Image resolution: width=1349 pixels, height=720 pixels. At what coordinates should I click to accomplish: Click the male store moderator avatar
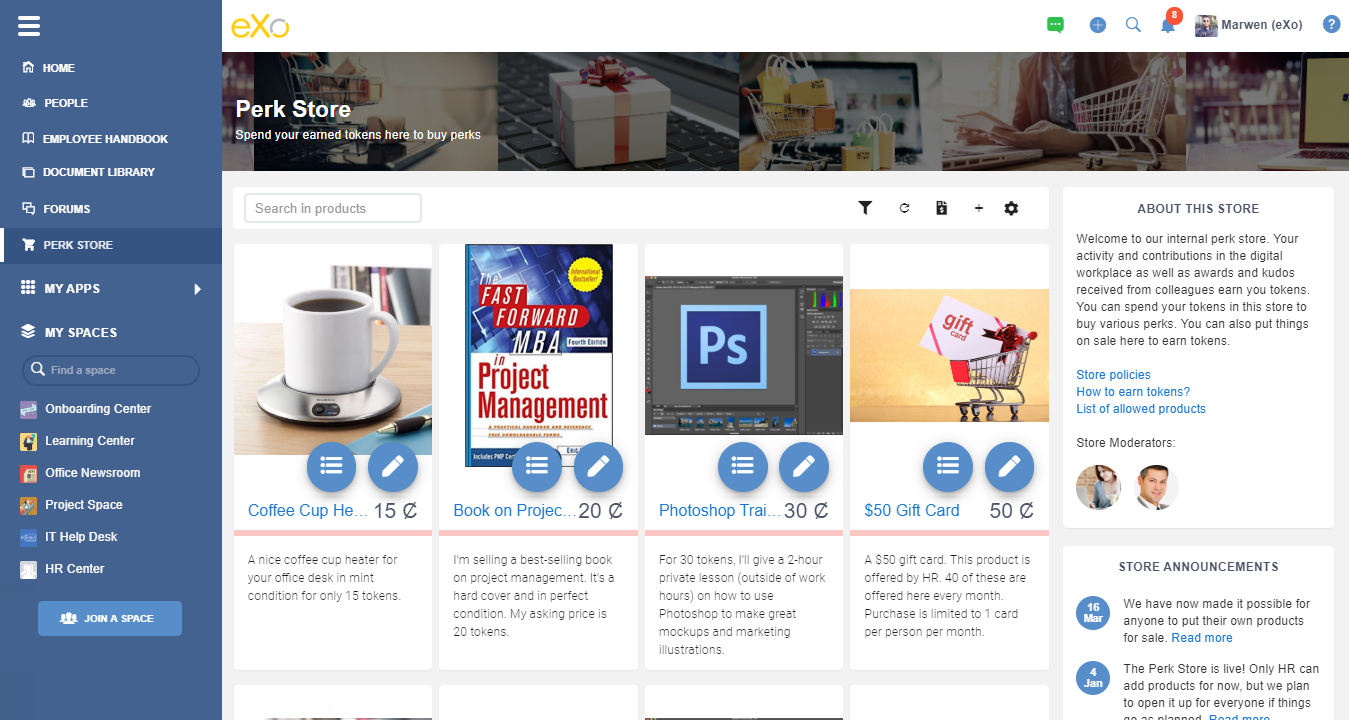[1158, 488]
